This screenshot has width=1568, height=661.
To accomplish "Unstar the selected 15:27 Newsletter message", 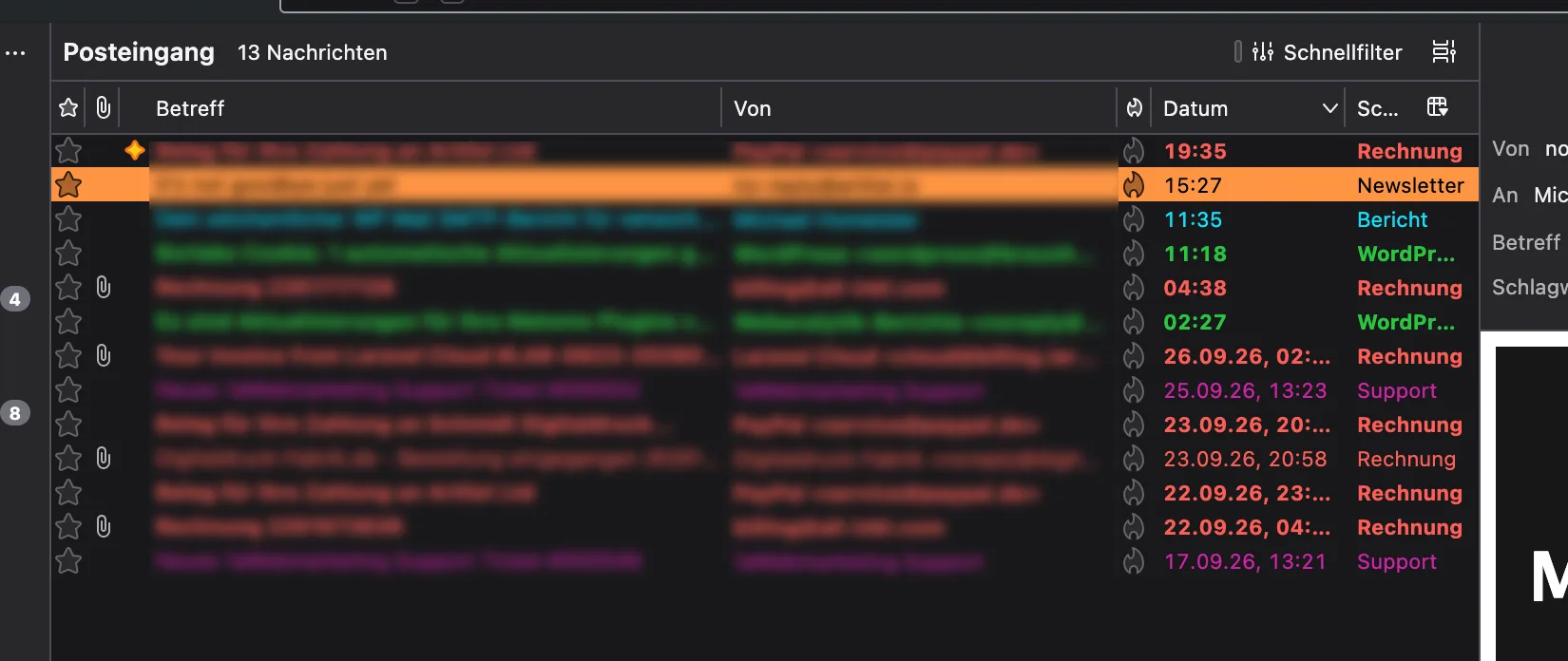I will coord(68,185).
